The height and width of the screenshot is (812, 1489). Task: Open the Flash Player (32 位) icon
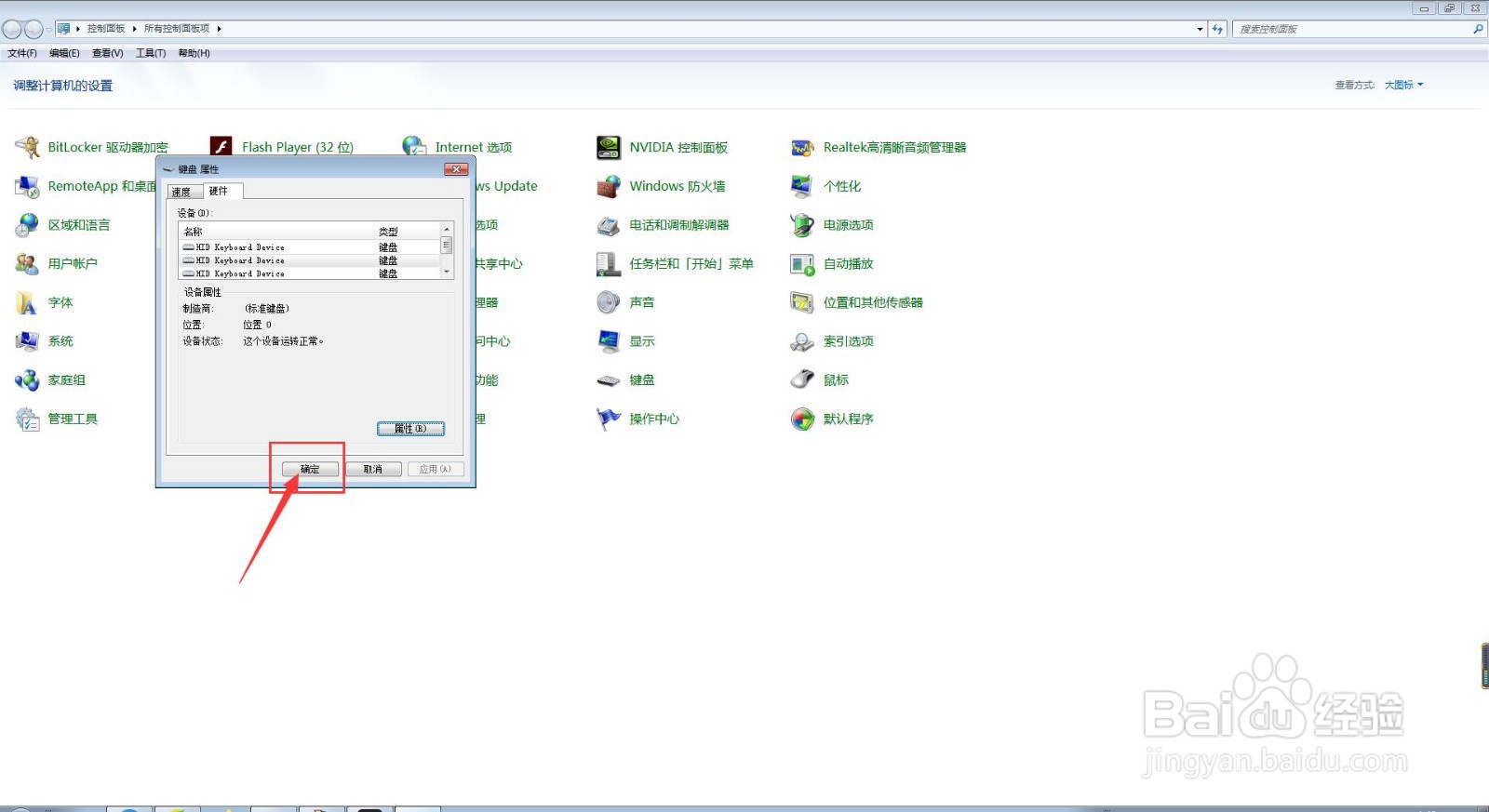221,147
